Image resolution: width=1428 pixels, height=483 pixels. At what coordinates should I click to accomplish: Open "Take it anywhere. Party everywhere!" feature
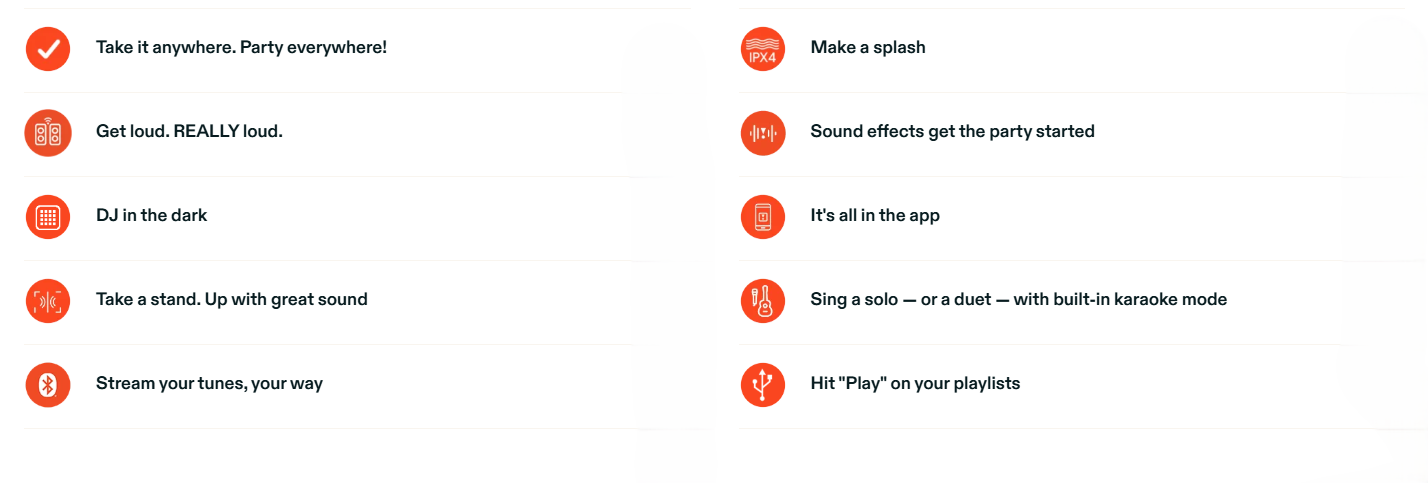[241, 47]
